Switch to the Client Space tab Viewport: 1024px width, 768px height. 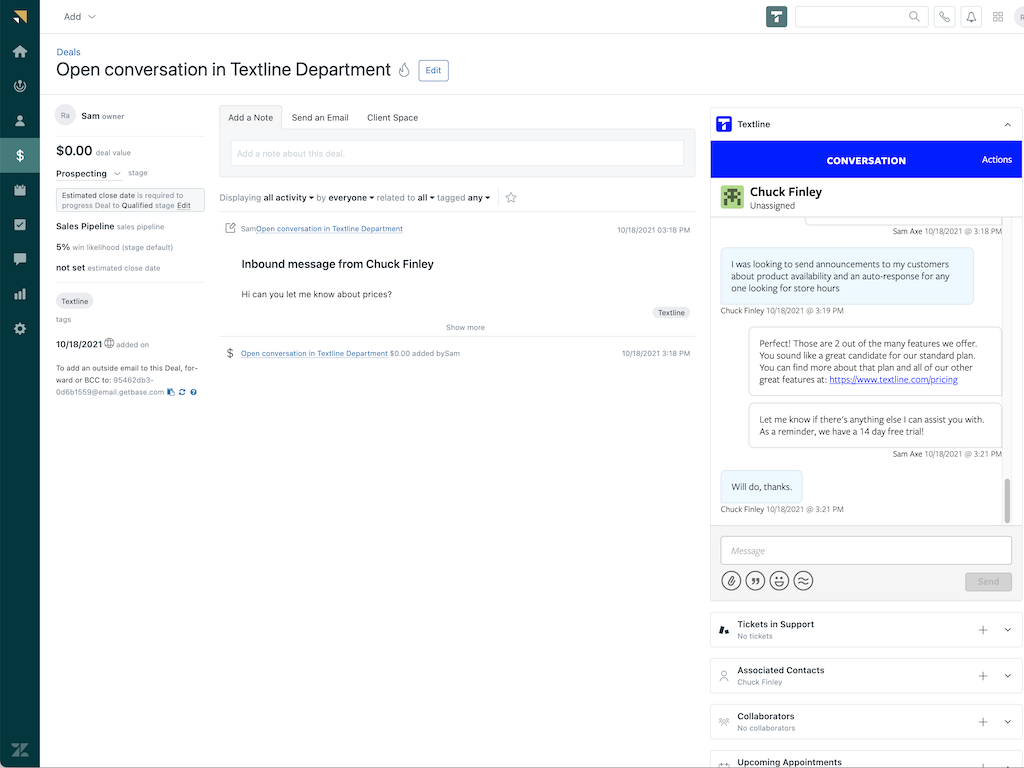coord(392,118)
